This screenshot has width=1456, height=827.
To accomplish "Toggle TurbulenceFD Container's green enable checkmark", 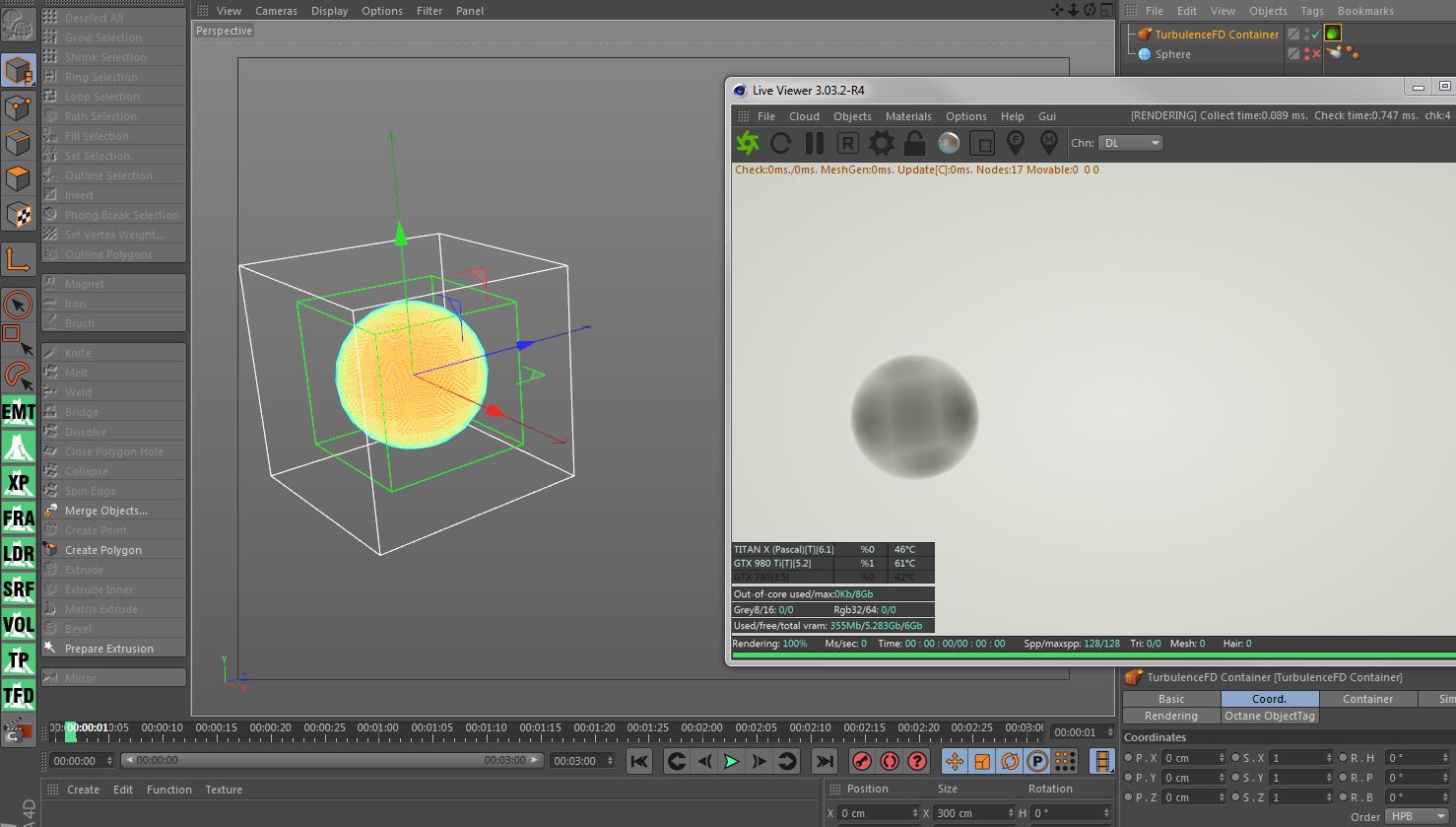I will coord(1315,34).
